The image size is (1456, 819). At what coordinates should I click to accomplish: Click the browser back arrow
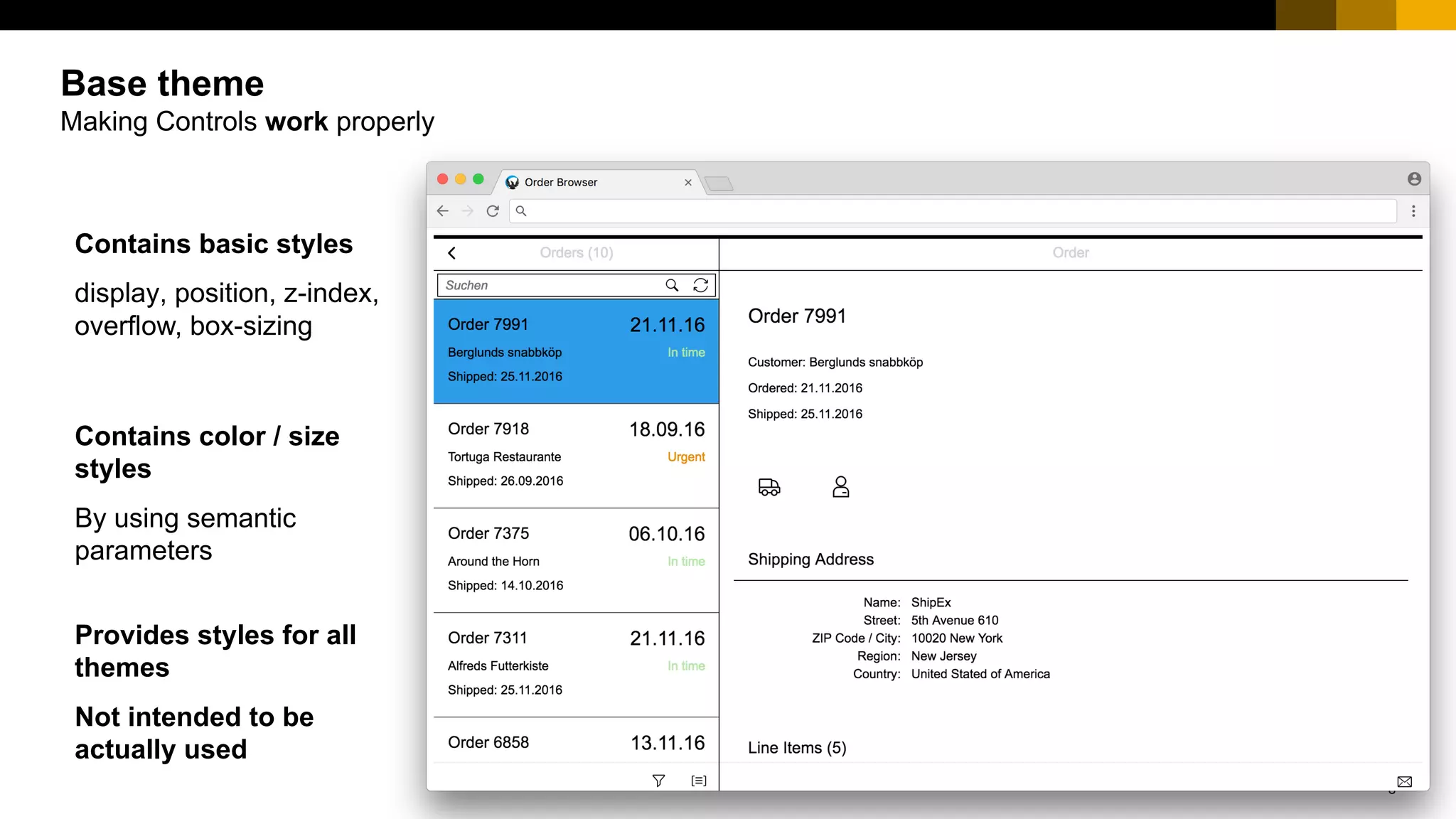pyautogui.click(x=443, y=211)
